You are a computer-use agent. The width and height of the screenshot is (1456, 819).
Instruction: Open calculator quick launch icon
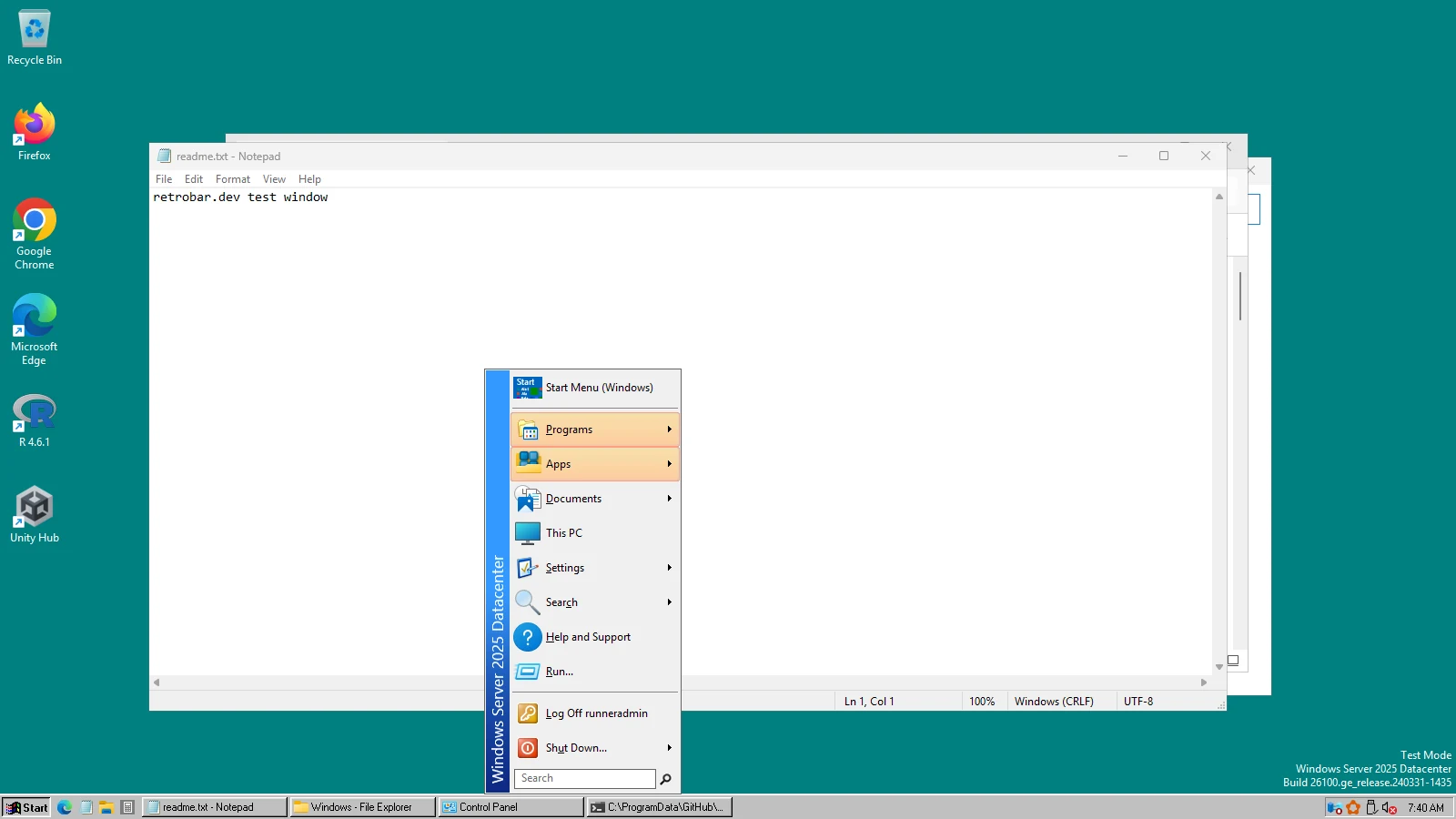[x=128, y=807]
